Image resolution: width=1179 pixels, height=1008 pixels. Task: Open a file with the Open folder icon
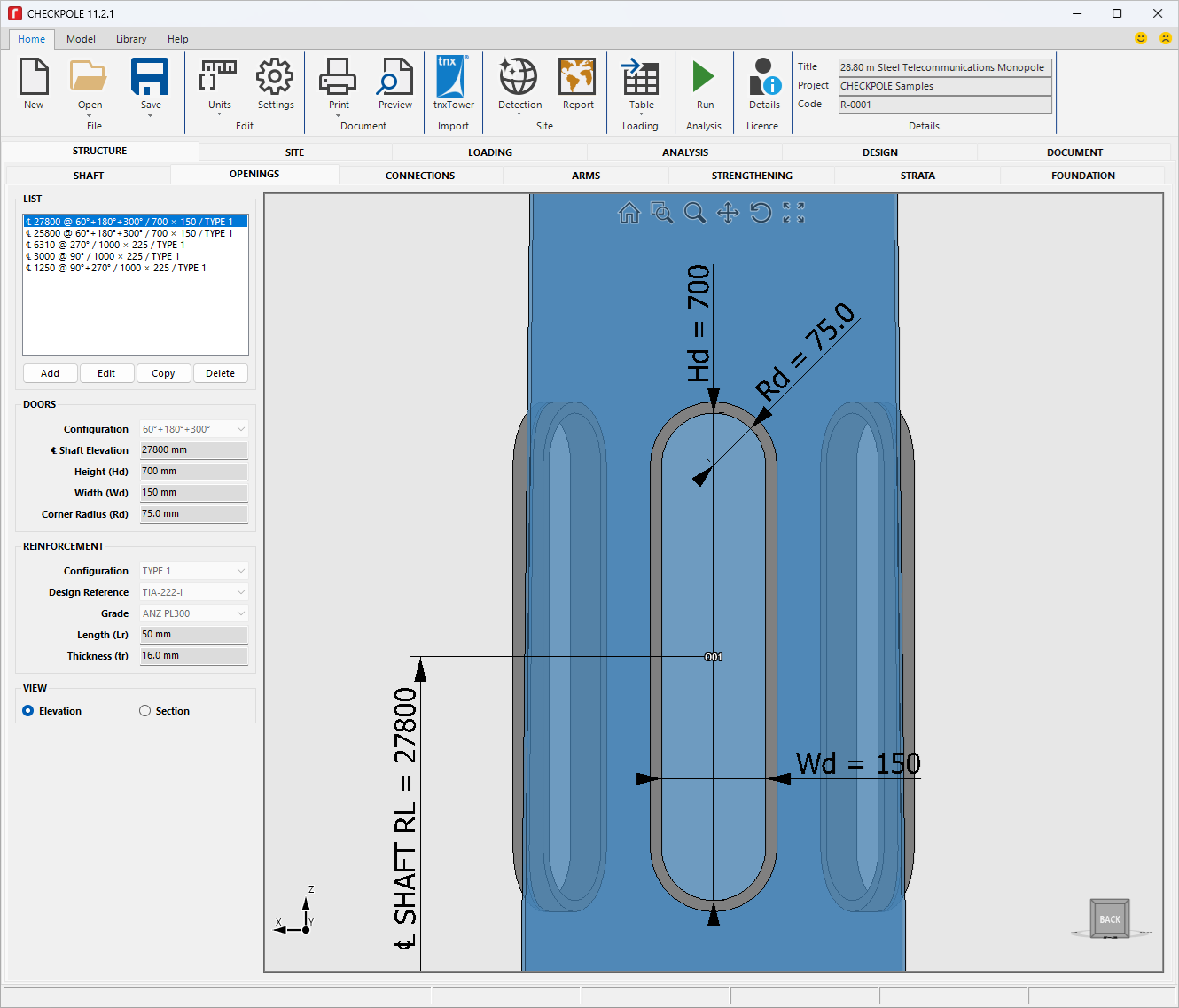coord(89,76)
